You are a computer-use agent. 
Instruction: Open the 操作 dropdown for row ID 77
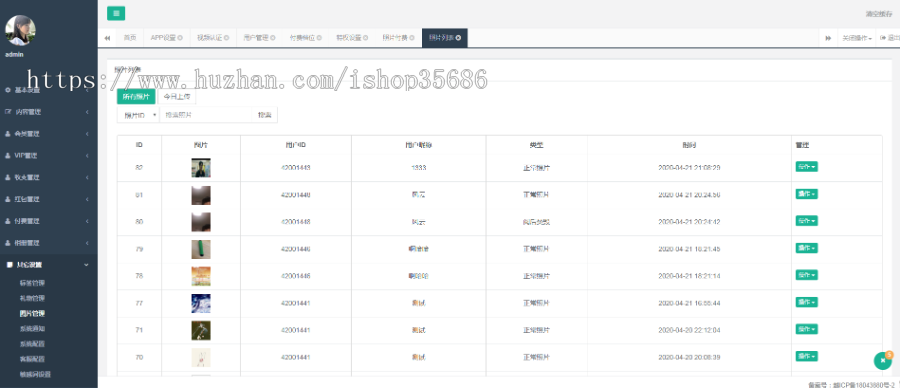click(x=806, y=302)
